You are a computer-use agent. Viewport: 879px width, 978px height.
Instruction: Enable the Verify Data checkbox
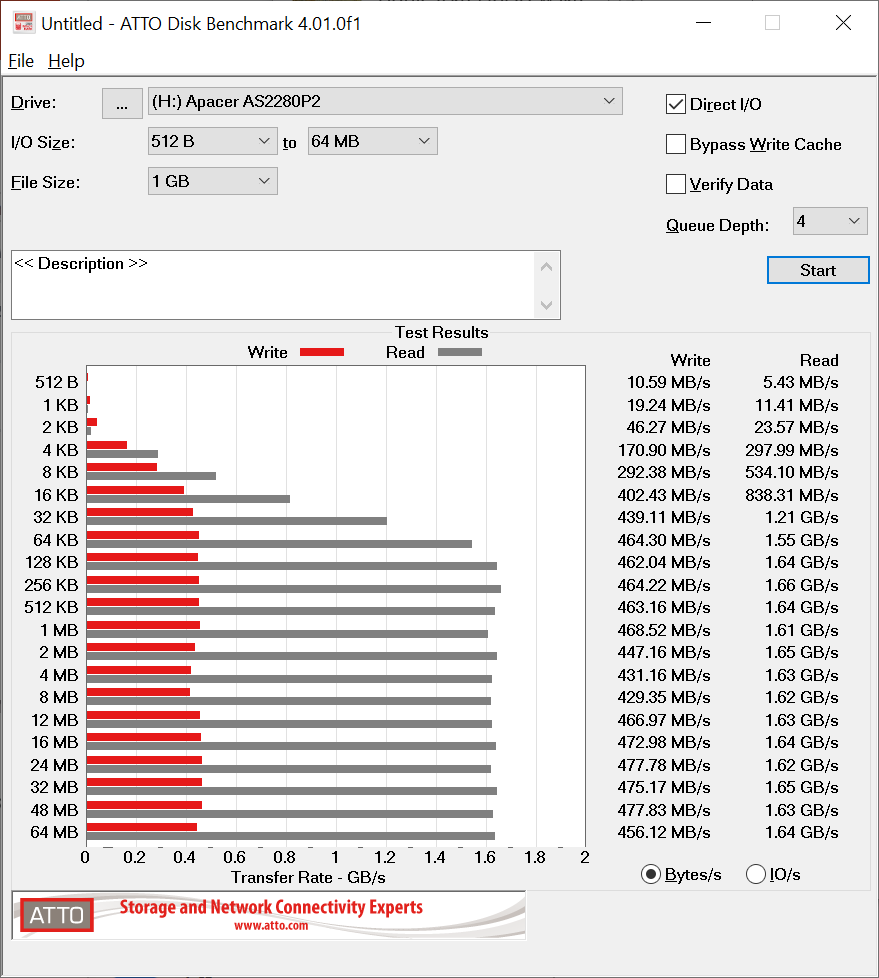click(x=676, y=184)
